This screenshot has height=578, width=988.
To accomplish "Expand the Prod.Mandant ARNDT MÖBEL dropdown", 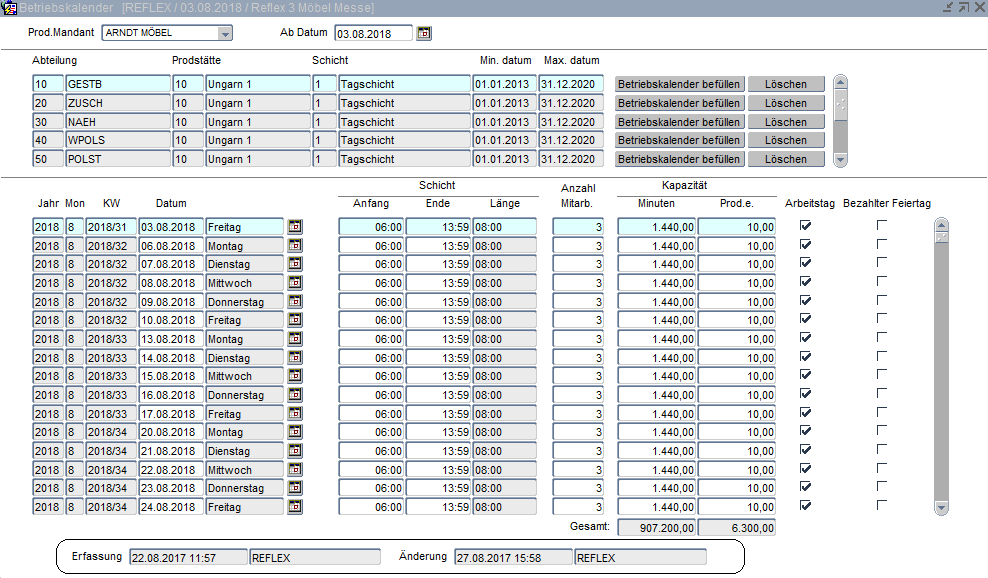I will 225,33.
